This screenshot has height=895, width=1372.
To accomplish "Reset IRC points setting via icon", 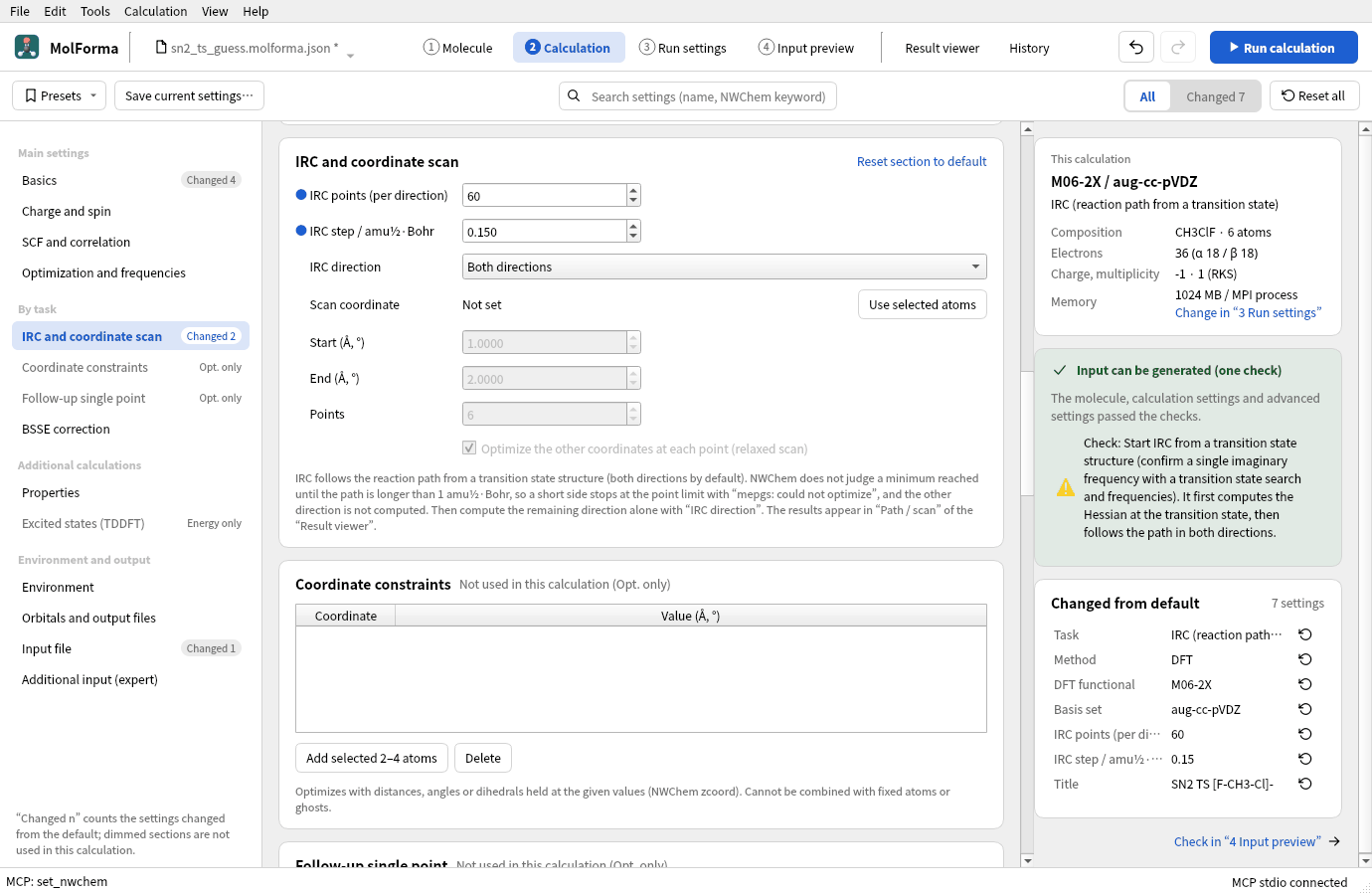I will tap(1305, 734).
